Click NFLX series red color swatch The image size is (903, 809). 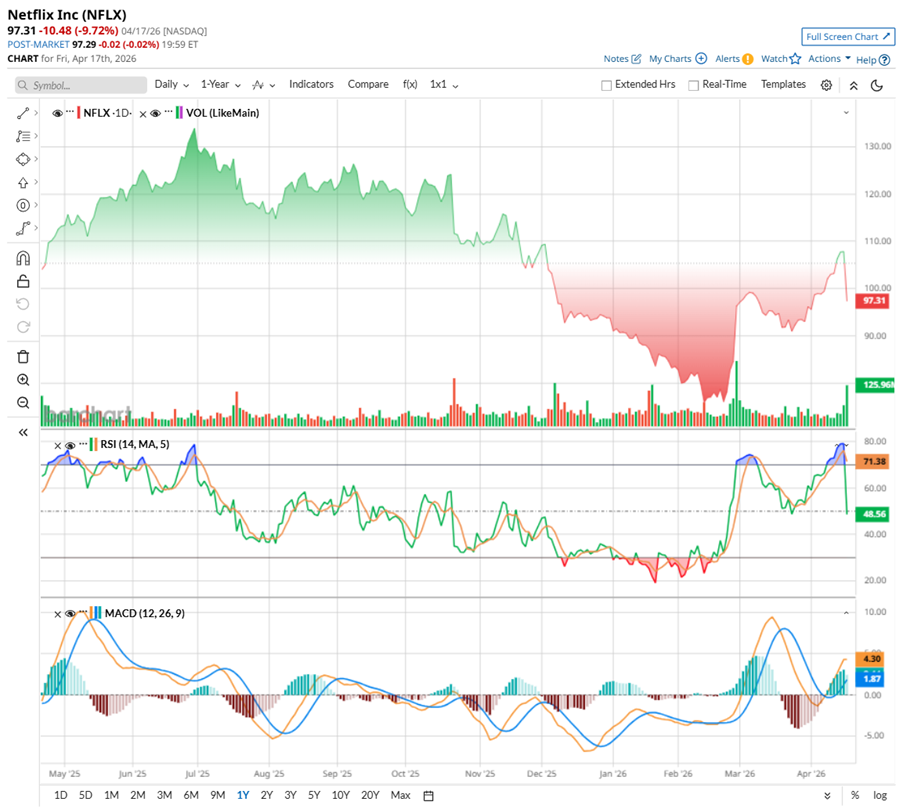pos(79,113)
